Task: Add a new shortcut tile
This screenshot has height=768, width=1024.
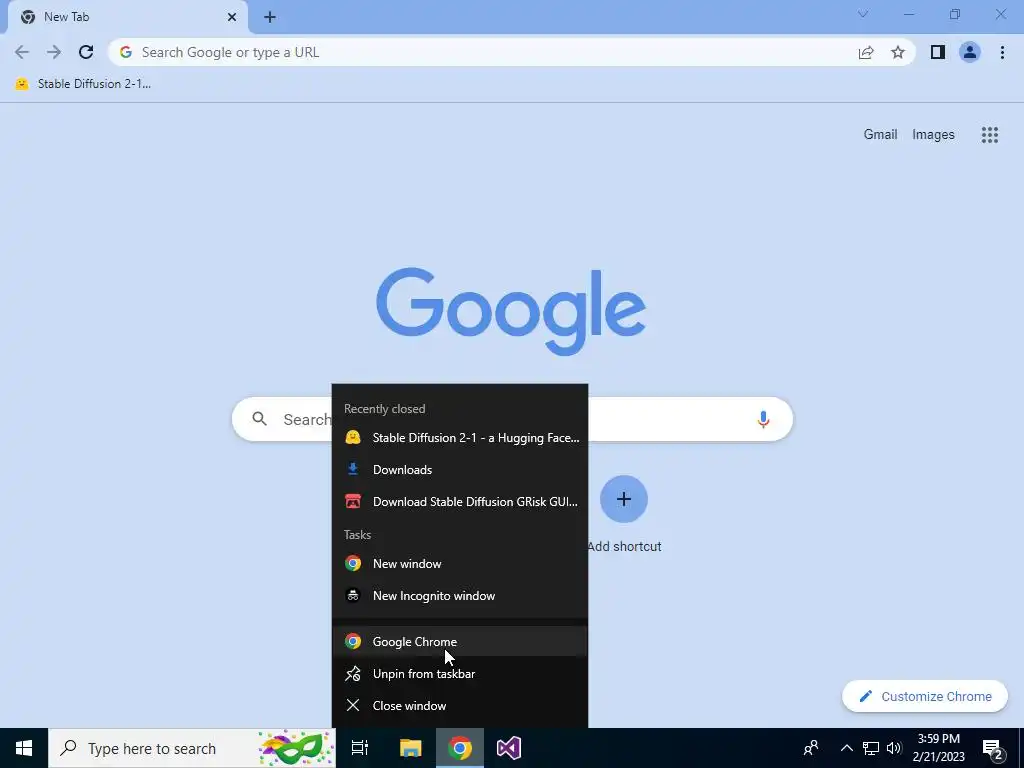Action: pos(624,499)
